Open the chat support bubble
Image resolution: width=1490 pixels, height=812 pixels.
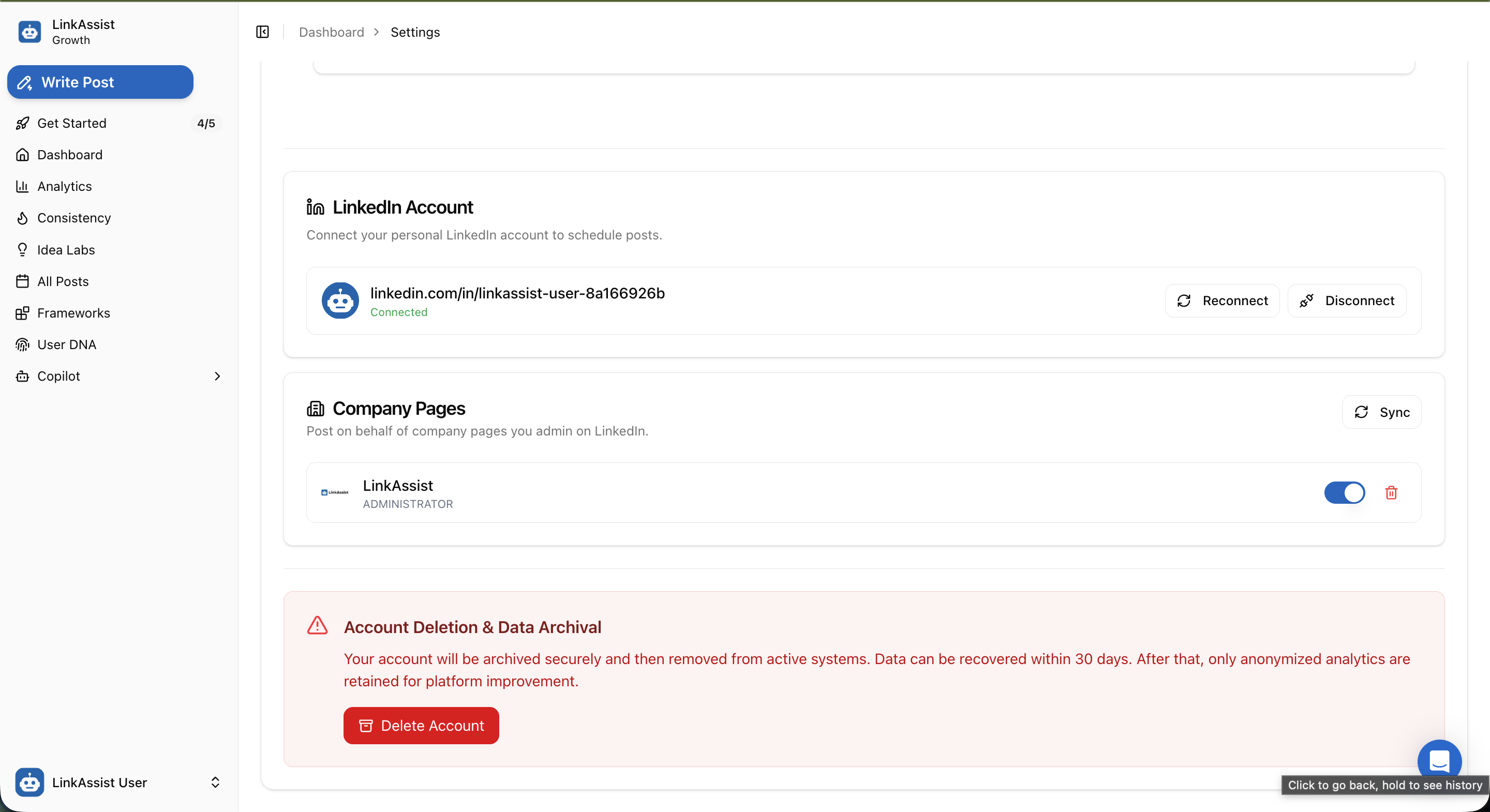coord(1439,761)
